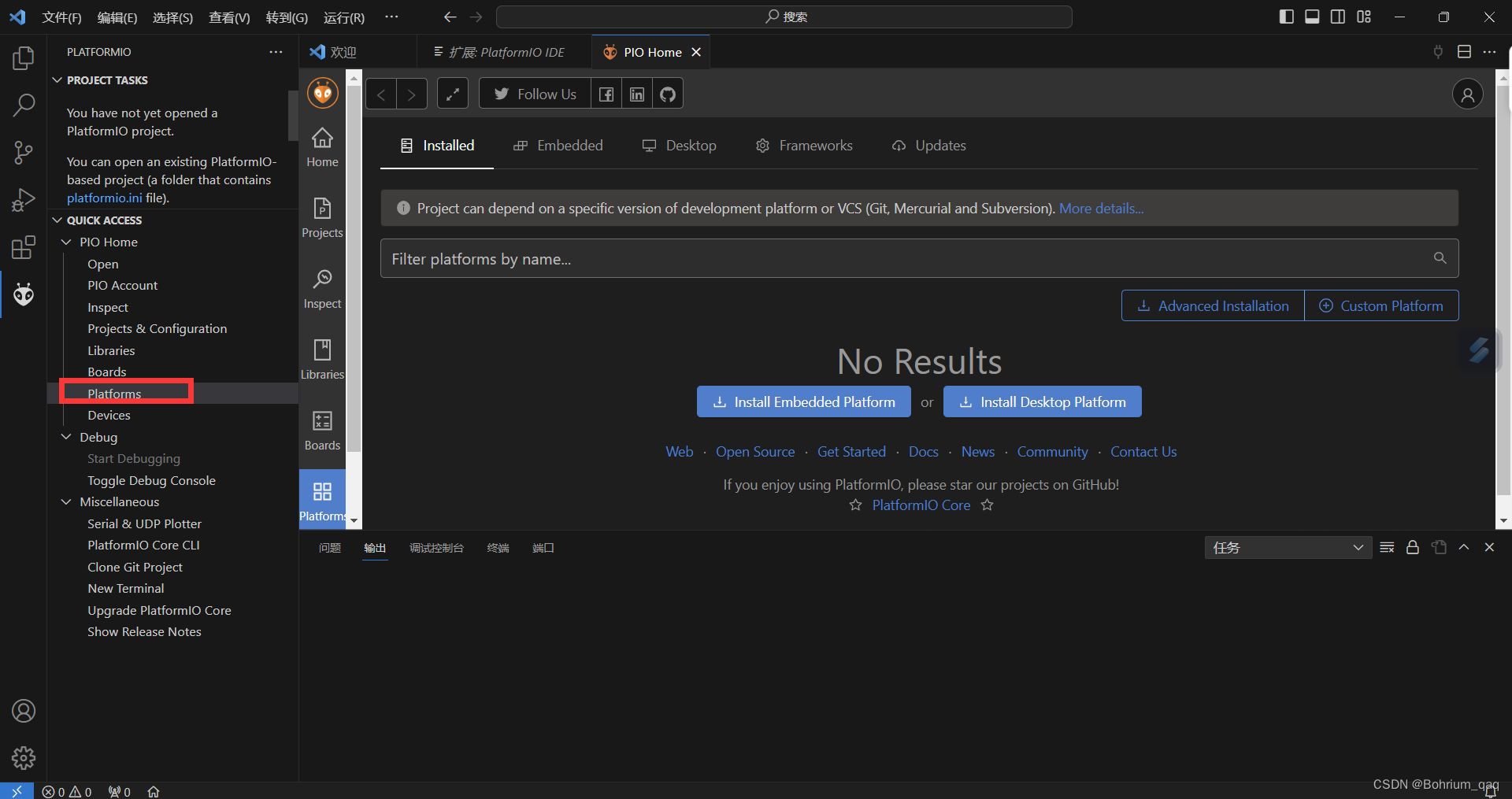This screenshot has width=1512, height=799.
Task: Open the PlatformIO Core GitHub link
Action: pos(921,505)
